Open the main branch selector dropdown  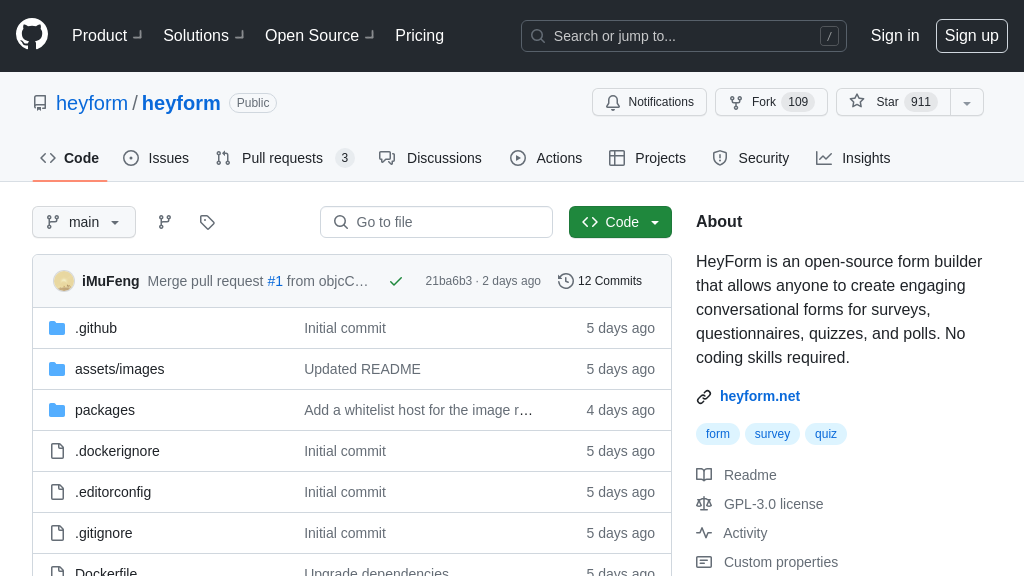point(84,222)
